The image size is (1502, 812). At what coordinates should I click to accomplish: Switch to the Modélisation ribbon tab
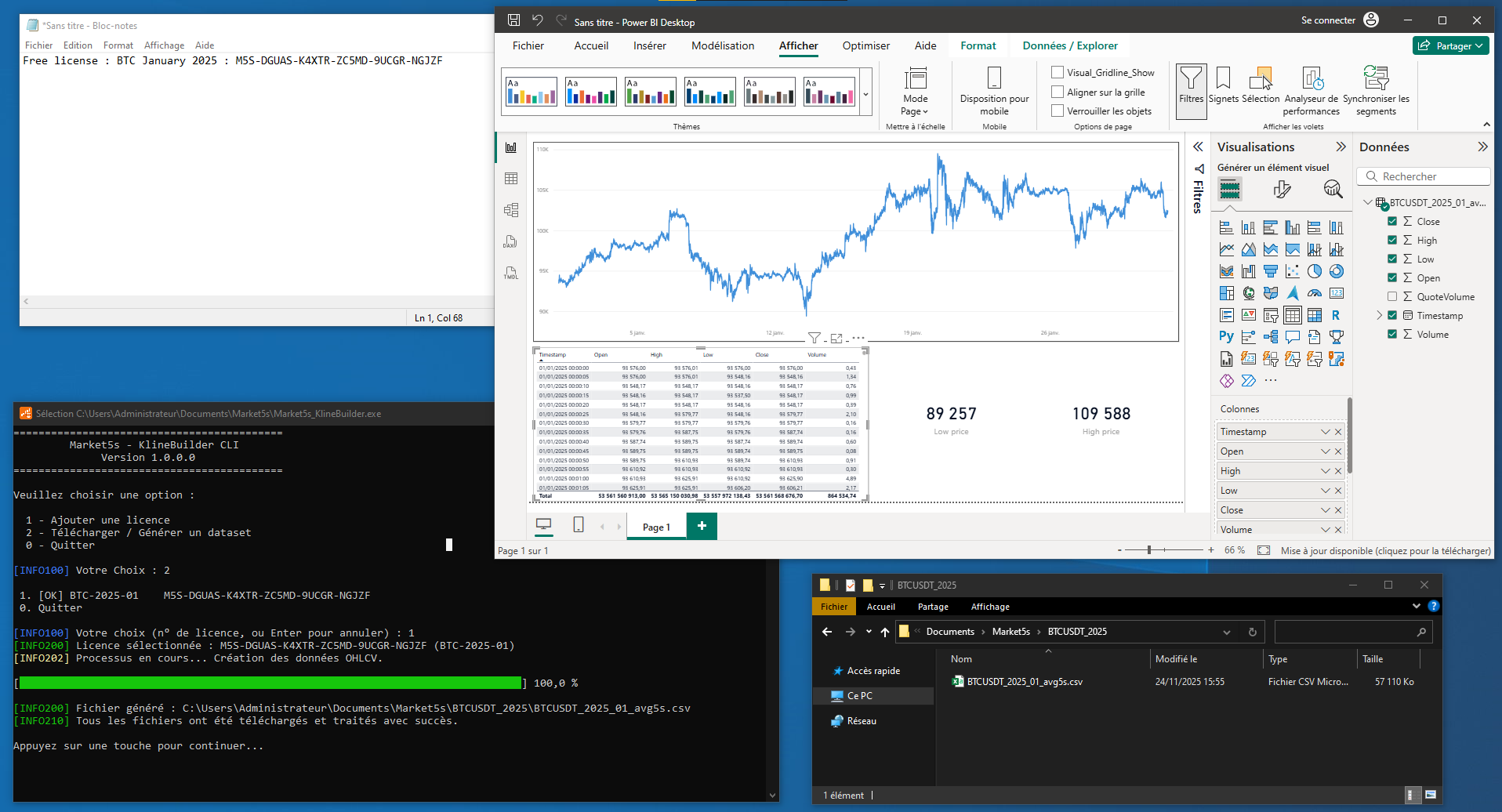pos(722,45)
